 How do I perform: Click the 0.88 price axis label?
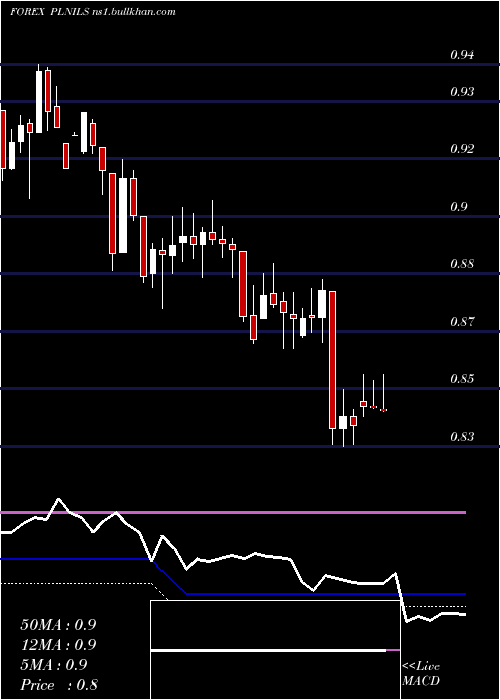(x=462, y=264)
